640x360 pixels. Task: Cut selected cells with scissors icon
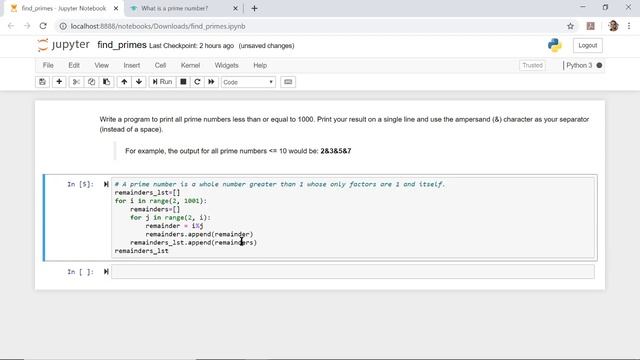click(x=76, y=82)
